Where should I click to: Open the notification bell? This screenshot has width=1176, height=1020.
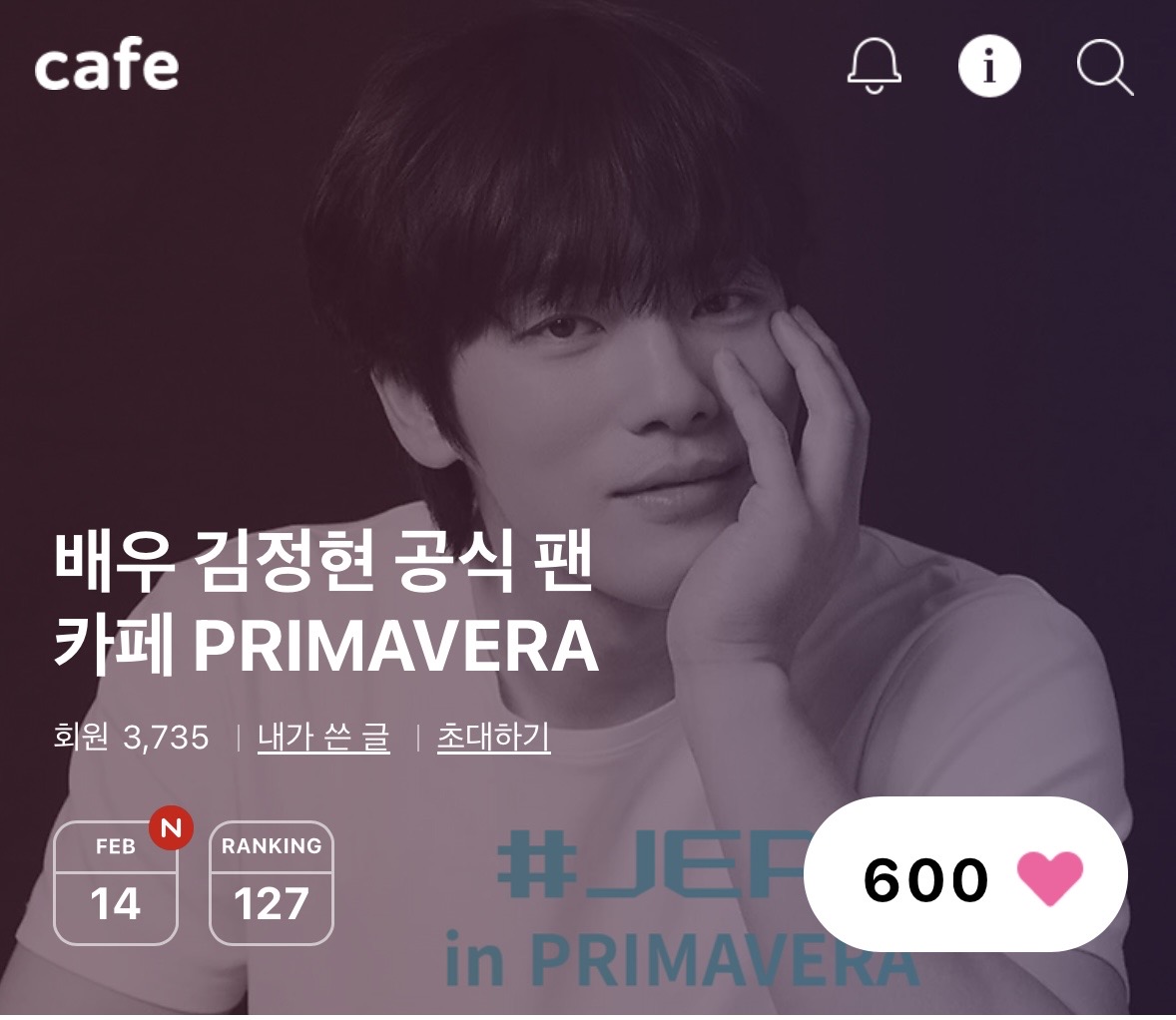[874, 66]
